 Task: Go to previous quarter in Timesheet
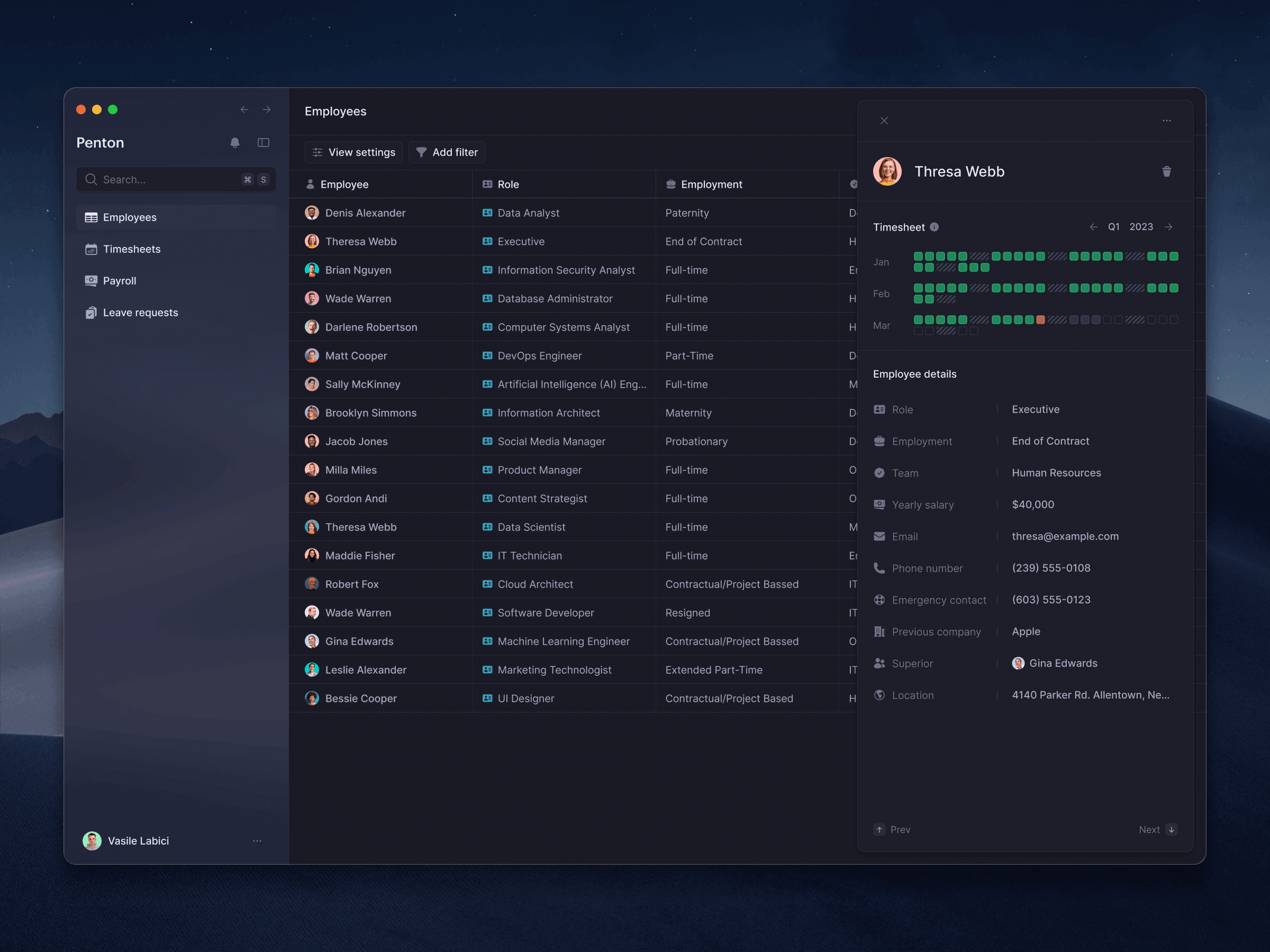1094,227
